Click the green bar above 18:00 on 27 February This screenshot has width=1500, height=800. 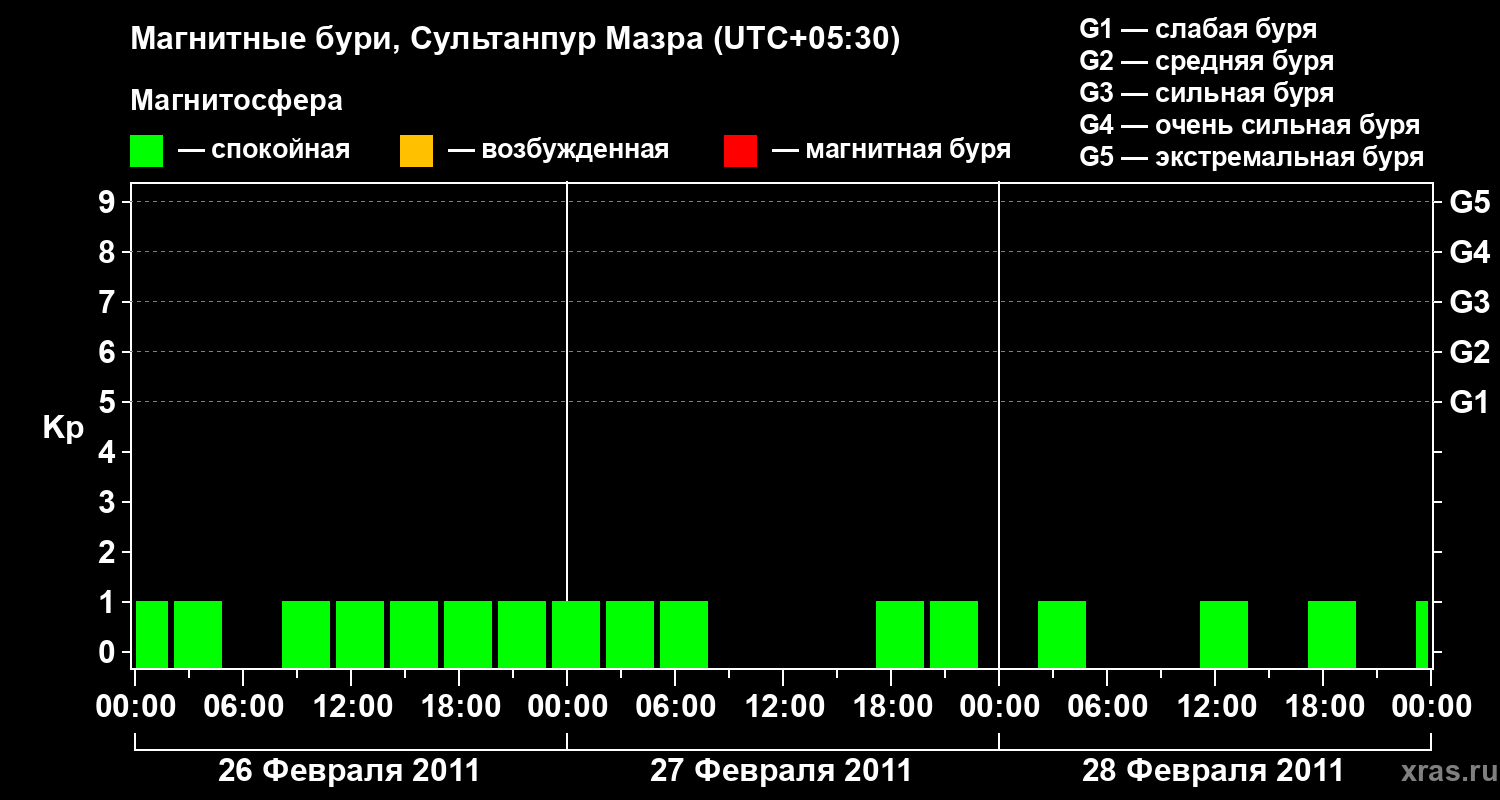(900, 634)
